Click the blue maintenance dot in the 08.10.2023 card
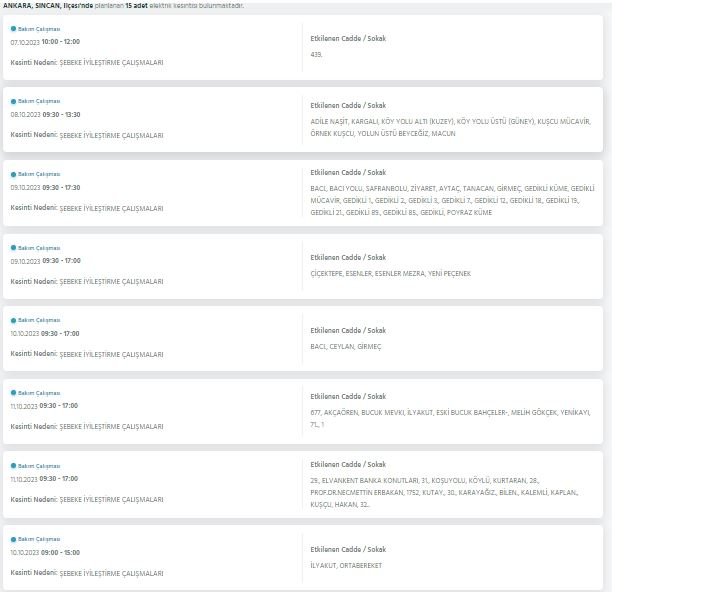The image size is (702, 592). 13,101
